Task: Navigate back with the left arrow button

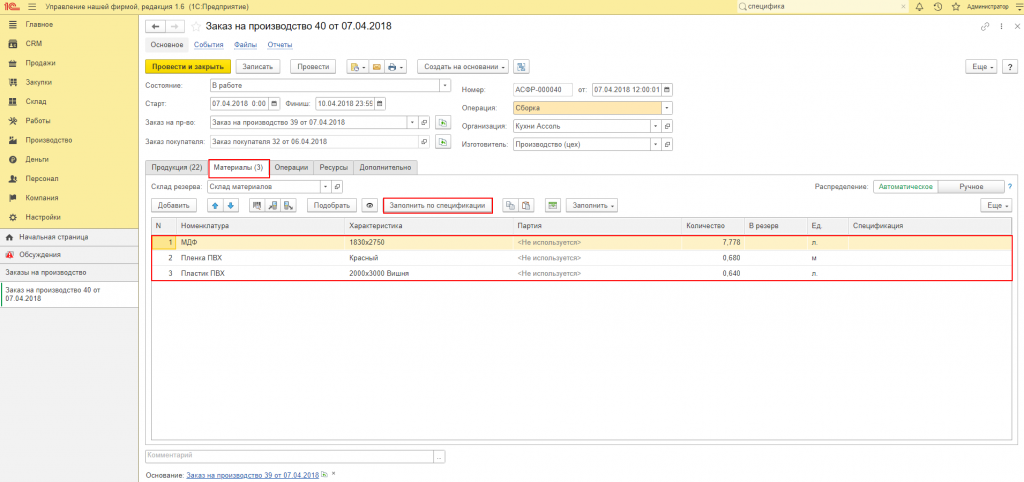Action: point(155,27)
